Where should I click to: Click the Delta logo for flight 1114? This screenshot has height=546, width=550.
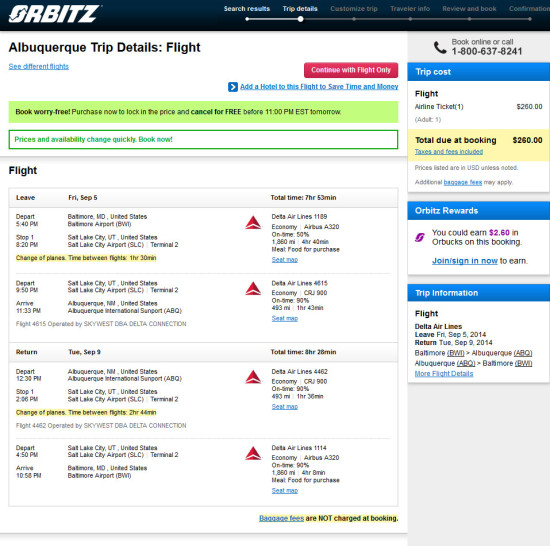(253, 453)
